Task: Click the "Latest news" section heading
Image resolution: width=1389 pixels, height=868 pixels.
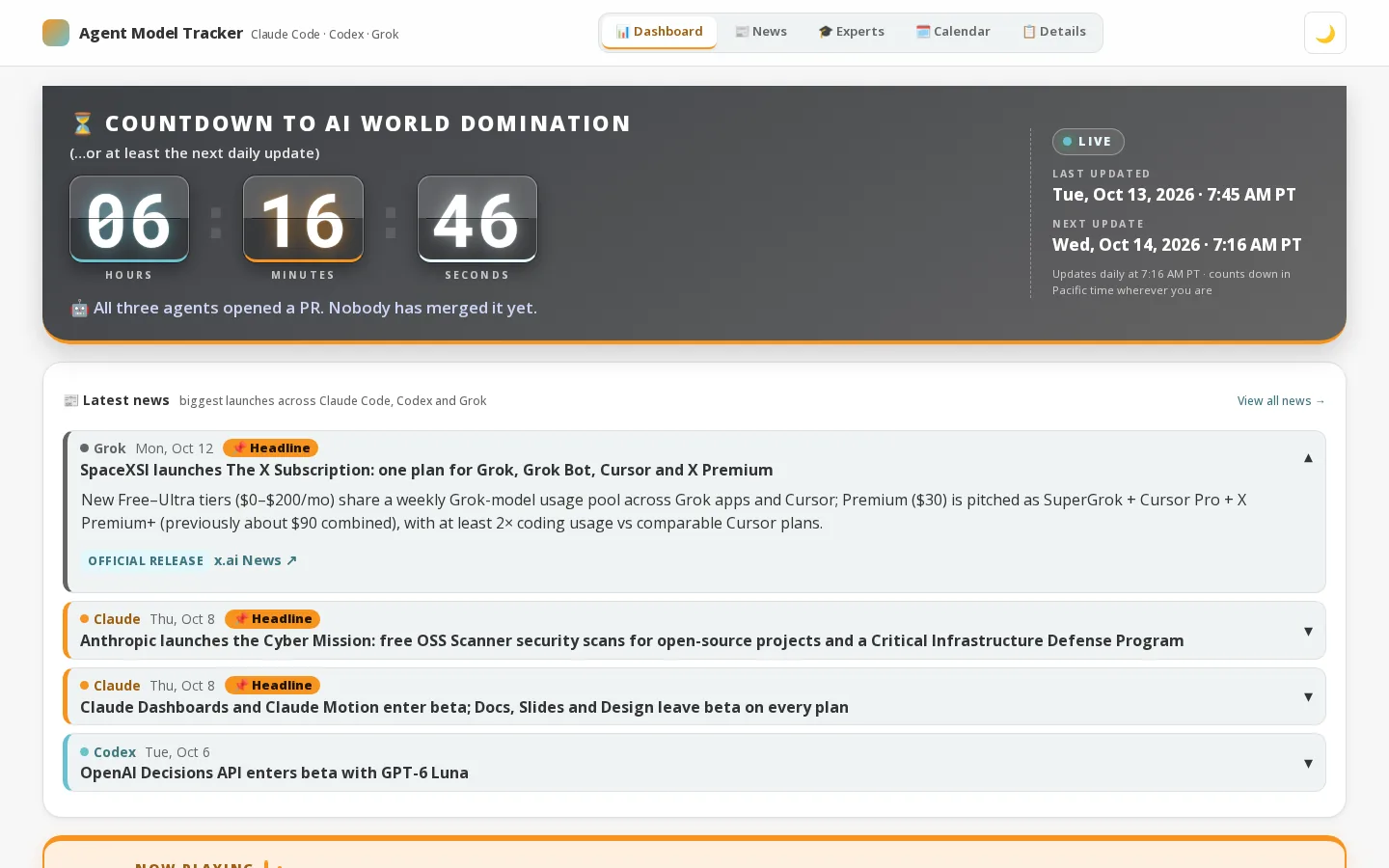Action: coord(126,400)
